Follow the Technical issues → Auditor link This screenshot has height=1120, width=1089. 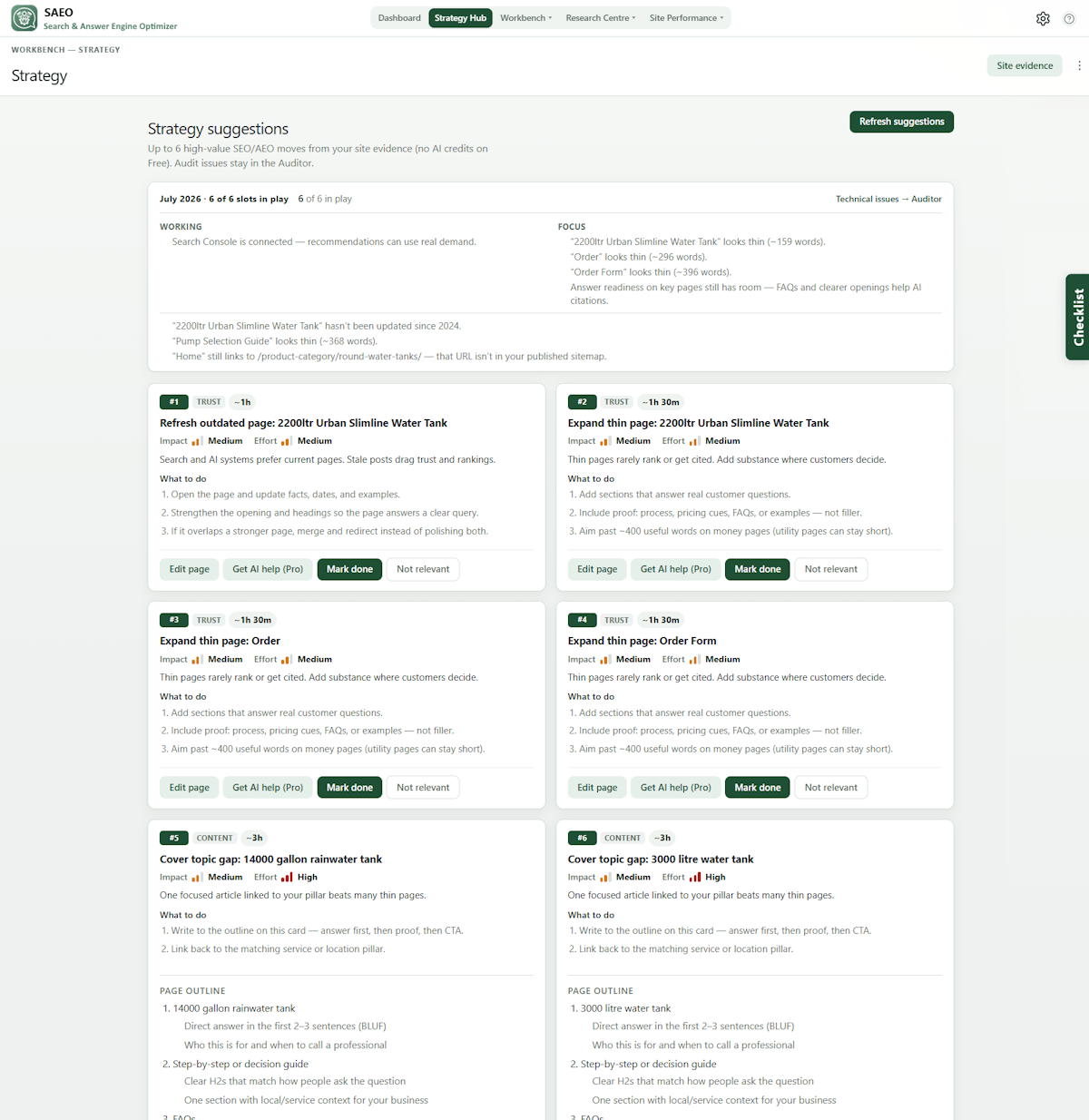pos(888,199)
